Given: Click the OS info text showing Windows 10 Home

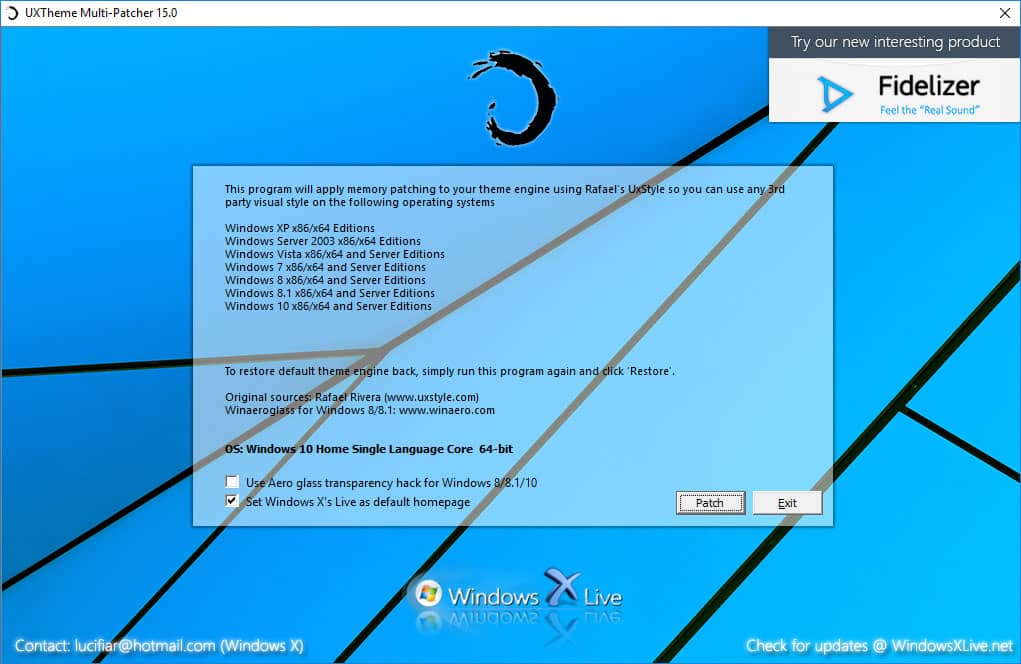Looking at the screenshot, I should coord(370,449).
